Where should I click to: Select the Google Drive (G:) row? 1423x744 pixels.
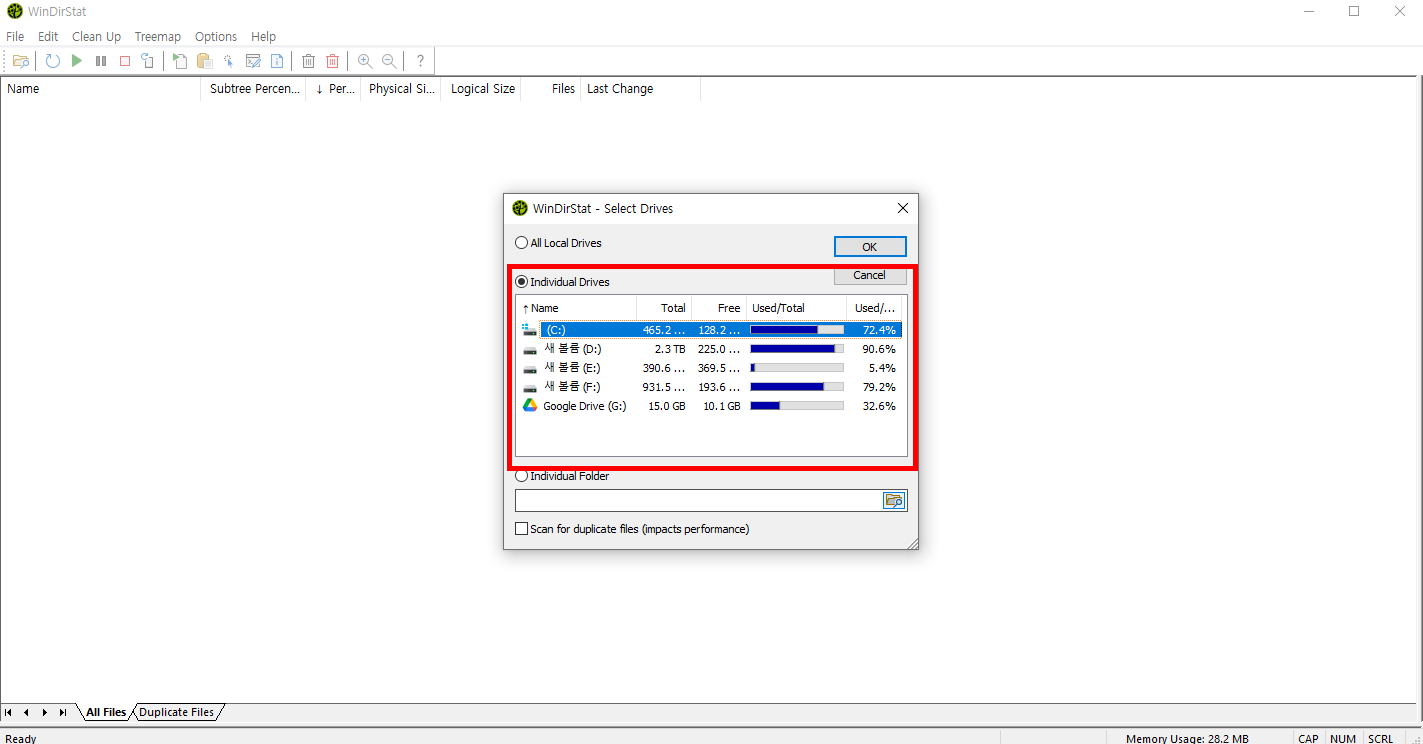tap(711, 406)
